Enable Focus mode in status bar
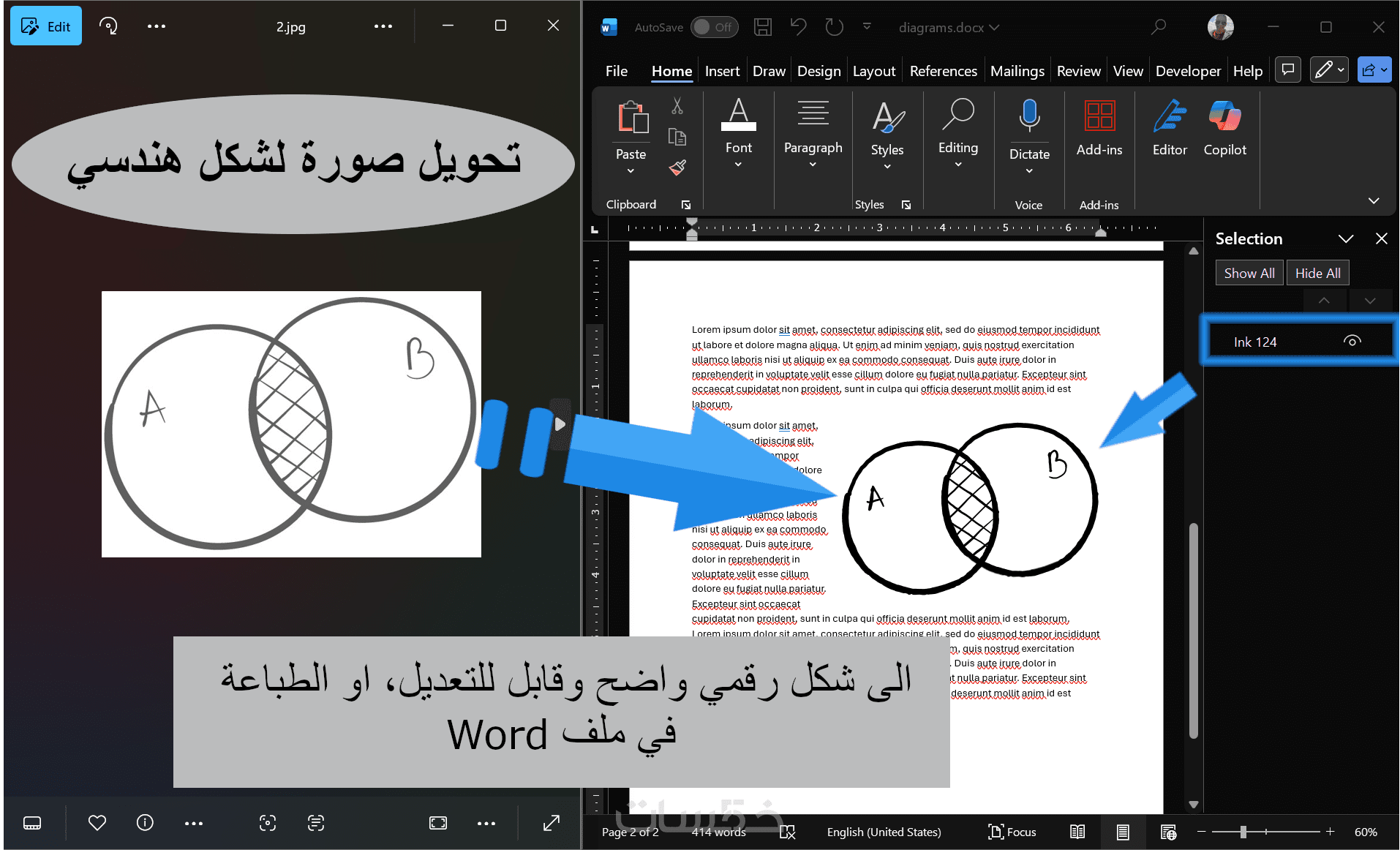The height and width of the screenshot is (850, 1400). tap(1012, 832)
